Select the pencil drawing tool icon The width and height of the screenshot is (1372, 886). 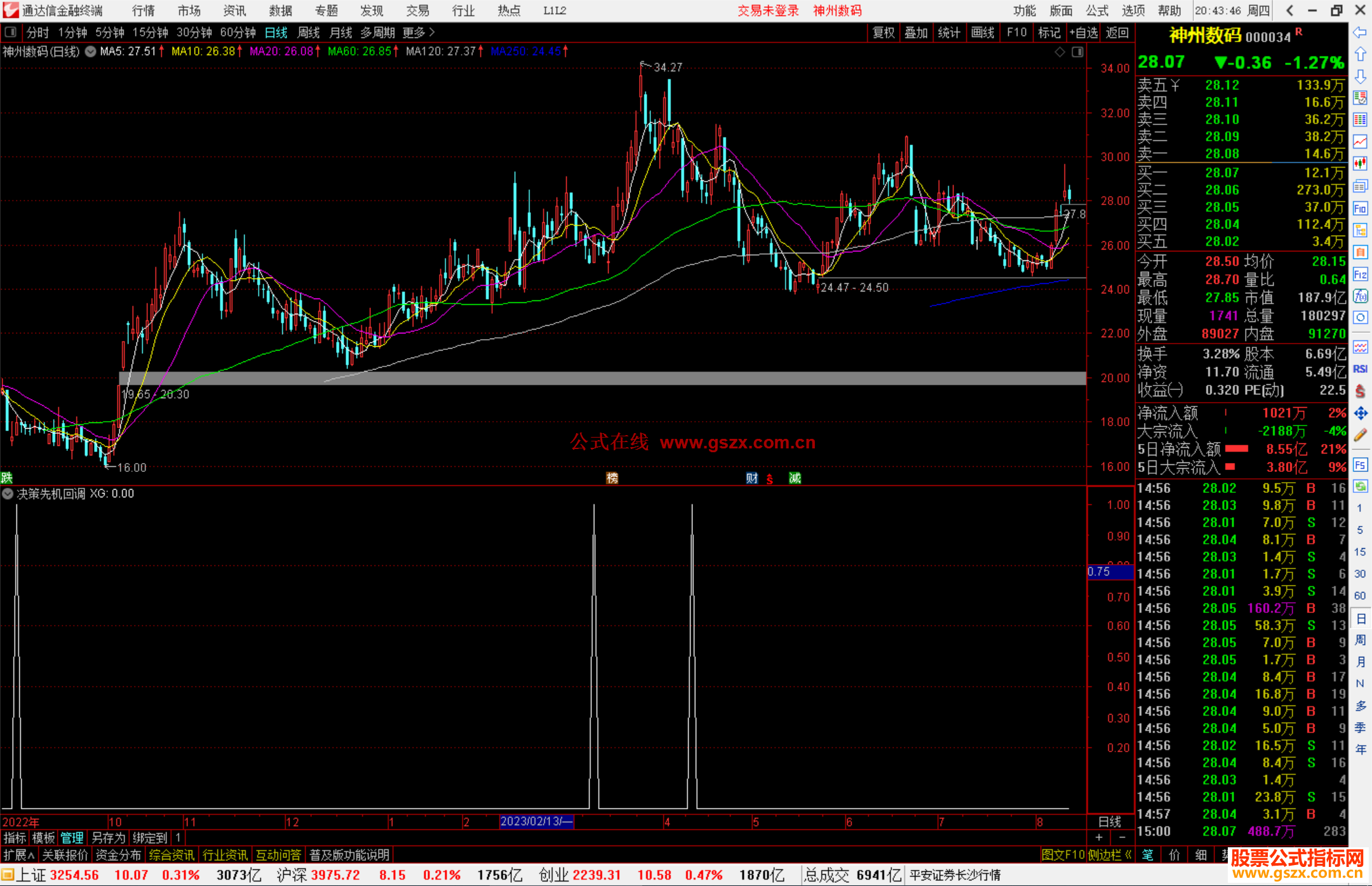coord(1360,435)
